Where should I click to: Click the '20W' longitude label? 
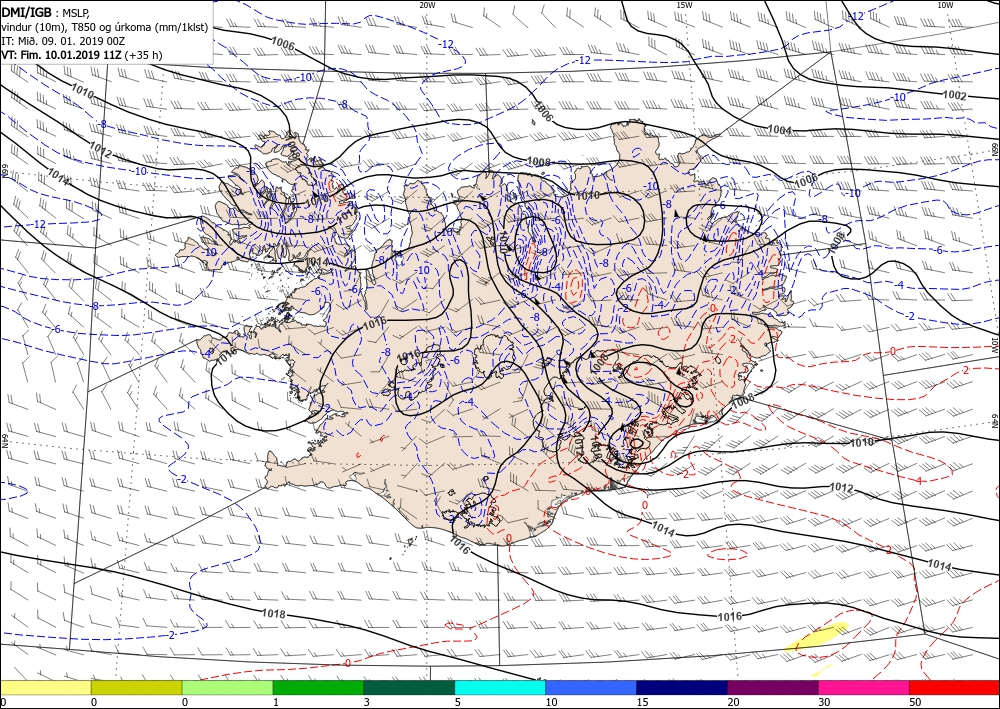point(427,4)
